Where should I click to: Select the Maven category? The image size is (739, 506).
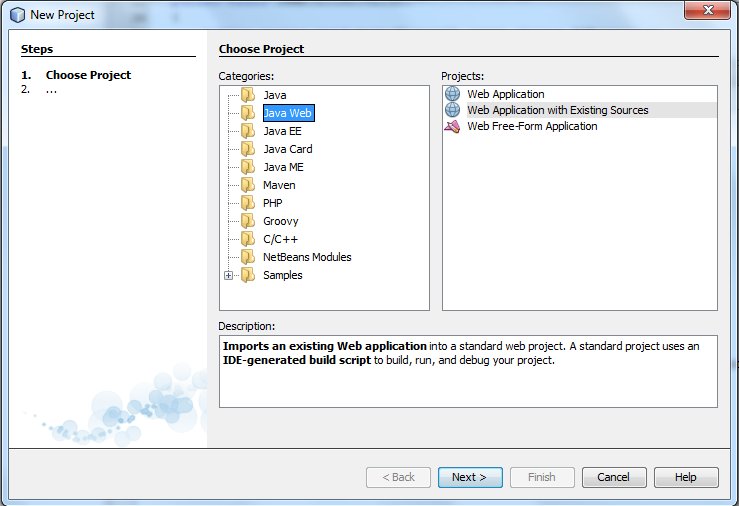pos(279,185)
